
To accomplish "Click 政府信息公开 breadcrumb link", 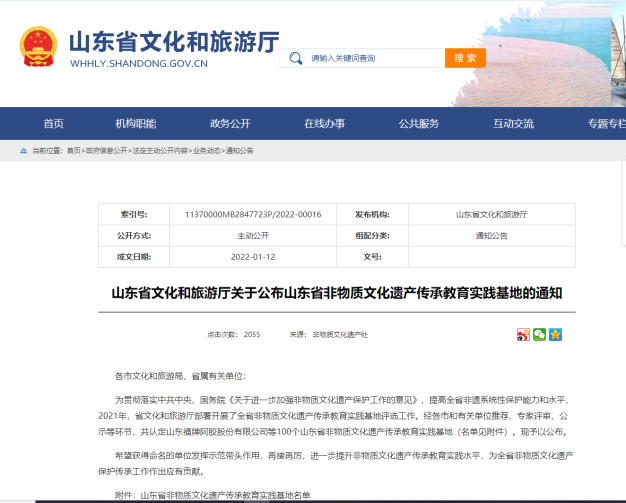I will tap(106, 151).
